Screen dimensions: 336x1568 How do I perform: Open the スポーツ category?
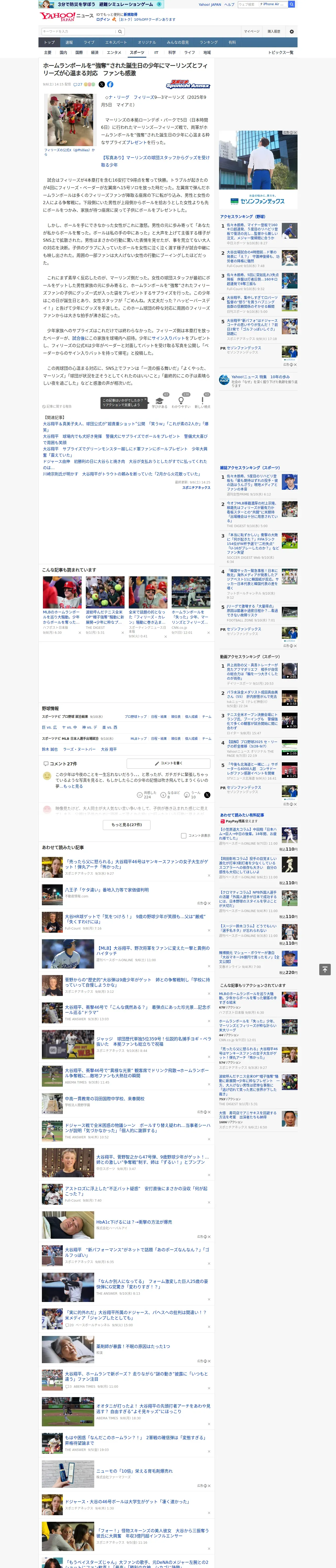(137, 52)
